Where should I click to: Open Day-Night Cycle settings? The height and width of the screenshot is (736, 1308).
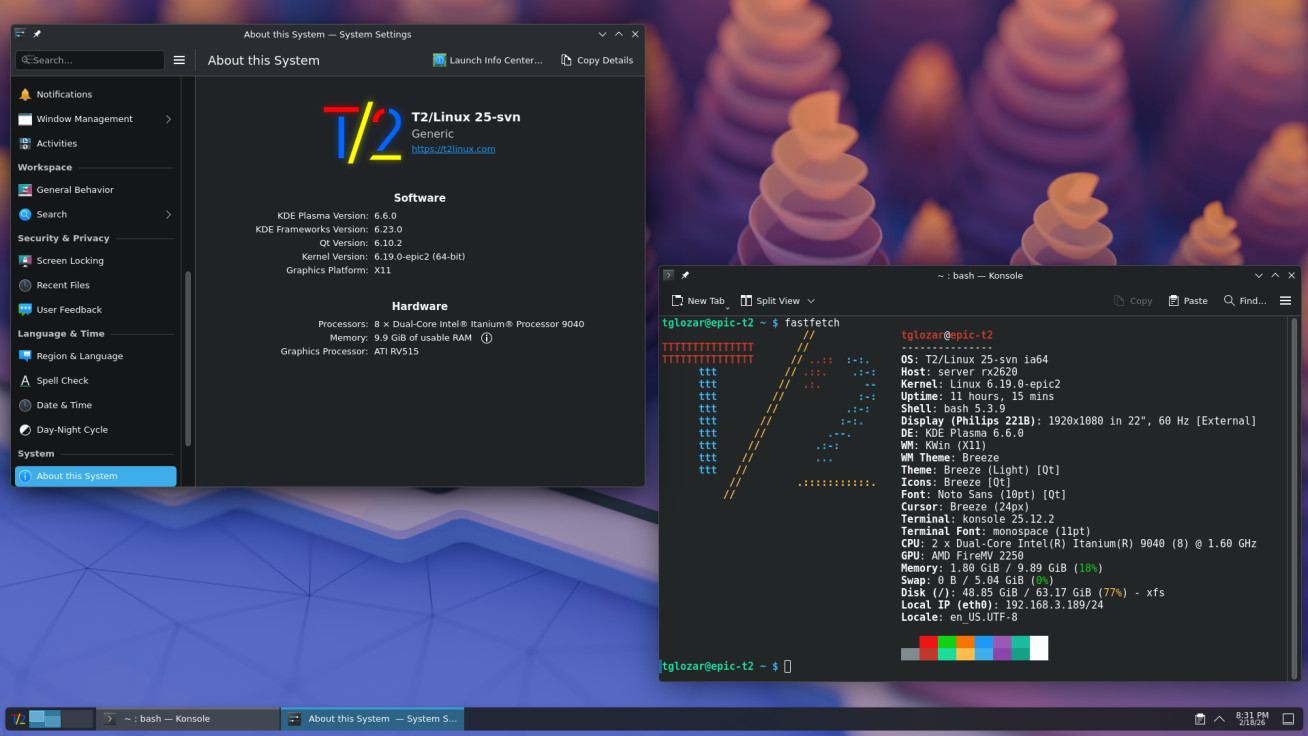point(95,430)
